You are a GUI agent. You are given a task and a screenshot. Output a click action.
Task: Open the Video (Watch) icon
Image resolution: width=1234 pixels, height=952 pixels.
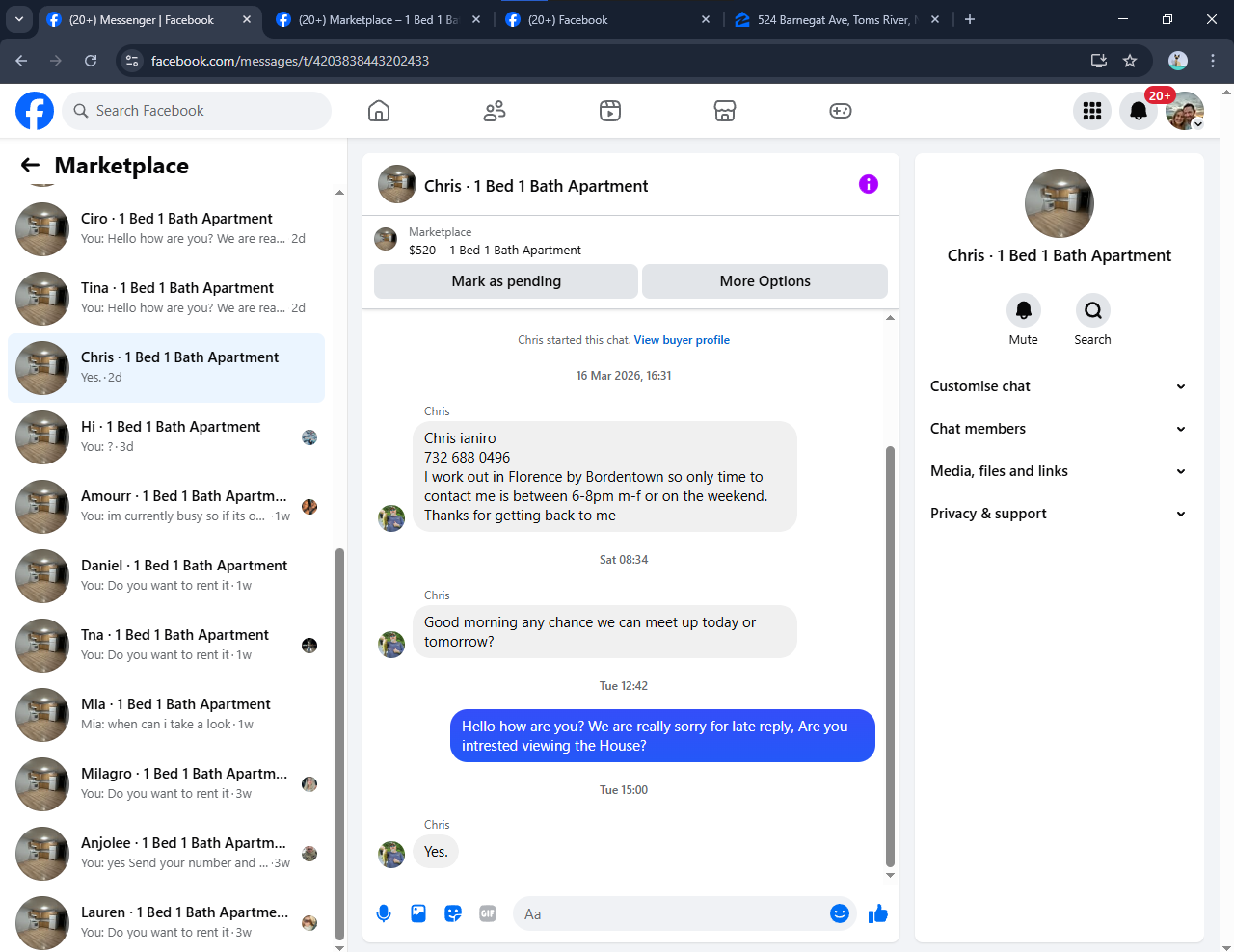[610, 111]
